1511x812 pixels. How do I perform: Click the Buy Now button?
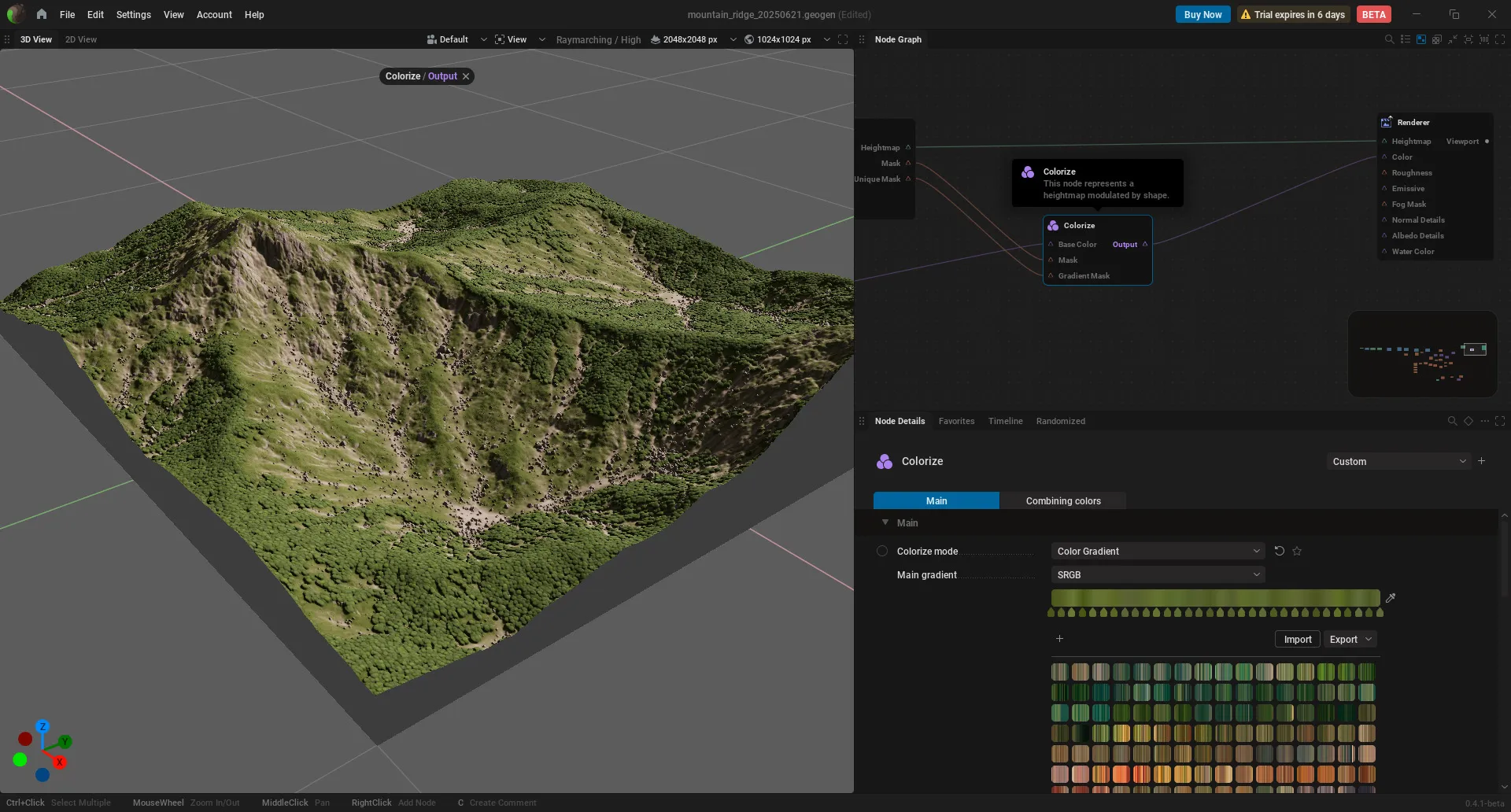[1203, 14]
